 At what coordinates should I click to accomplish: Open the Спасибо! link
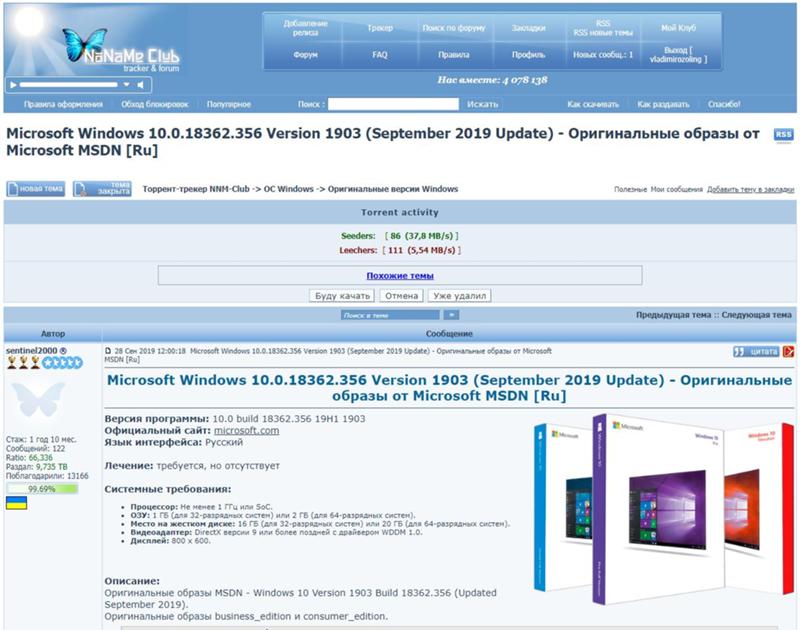click(x=724, y=104)
